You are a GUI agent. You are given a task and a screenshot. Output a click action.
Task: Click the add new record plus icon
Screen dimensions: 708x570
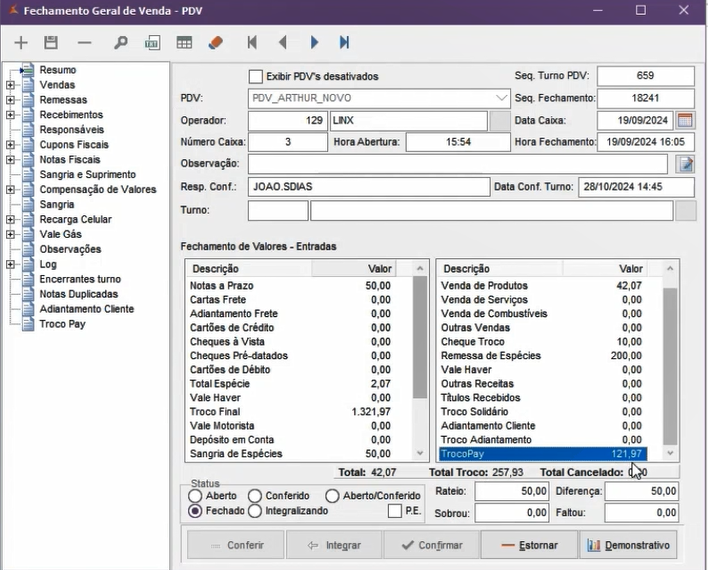click(x=21, y=43)
